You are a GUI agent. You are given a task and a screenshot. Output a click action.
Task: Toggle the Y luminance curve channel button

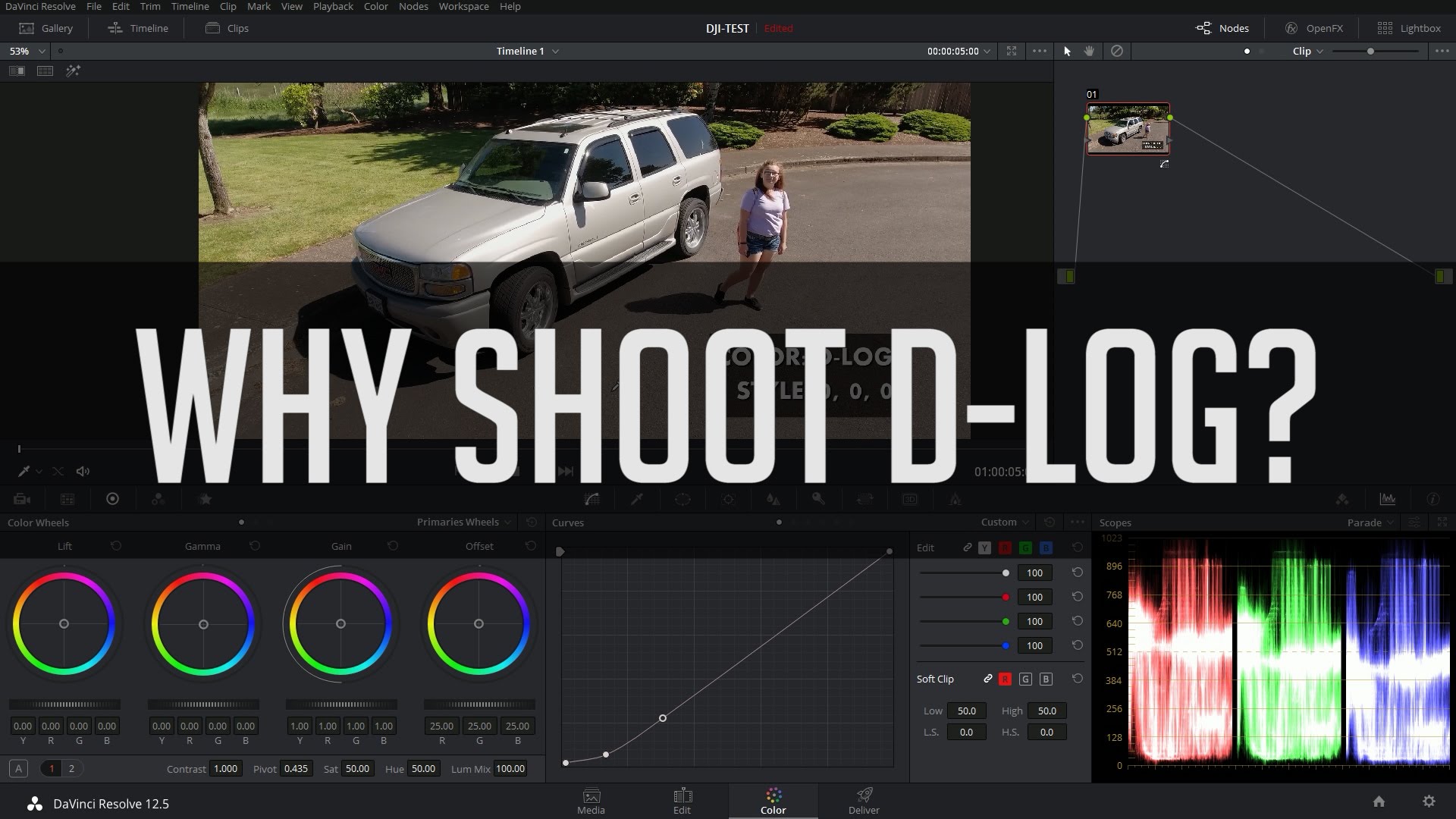[984, 548]
